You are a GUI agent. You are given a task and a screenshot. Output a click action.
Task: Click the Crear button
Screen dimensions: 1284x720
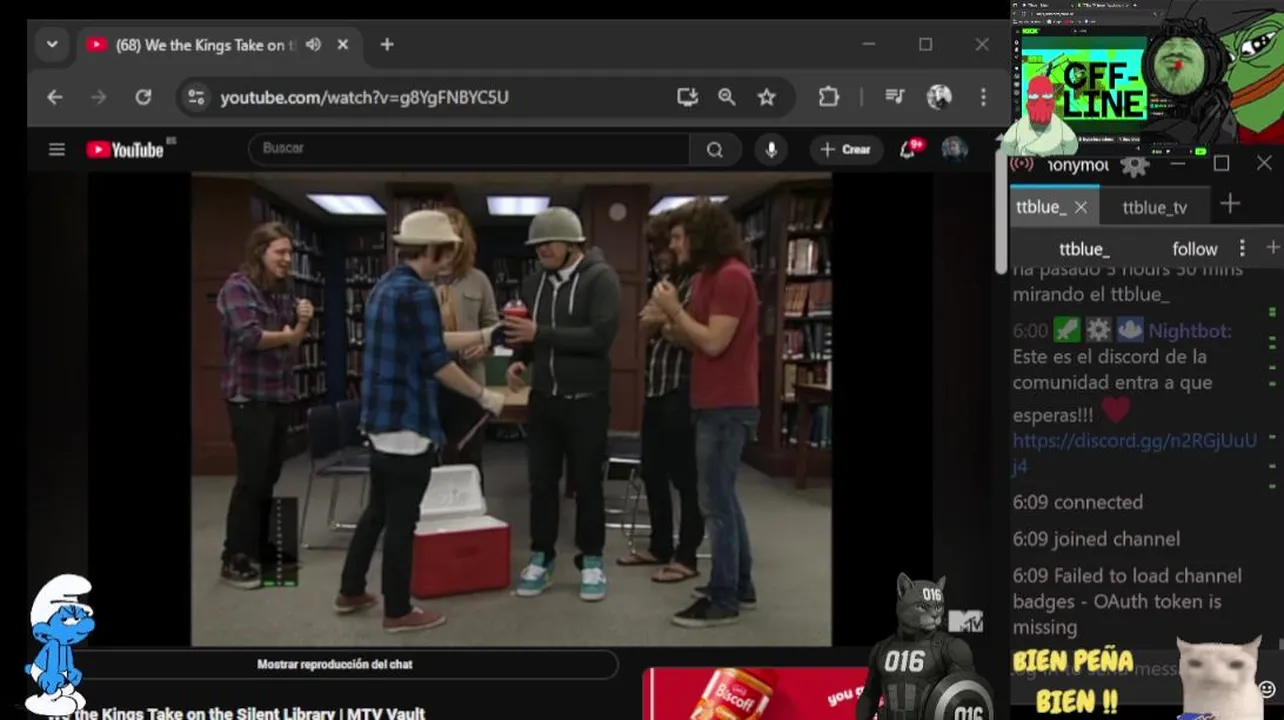click(x=846, y=150)
